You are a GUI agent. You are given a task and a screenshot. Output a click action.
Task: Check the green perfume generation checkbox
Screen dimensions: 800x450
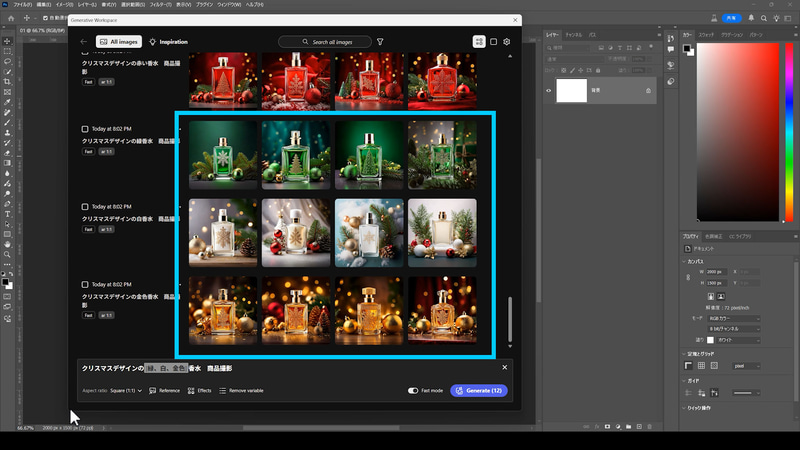pyautogui.click(x=85, y=129)
